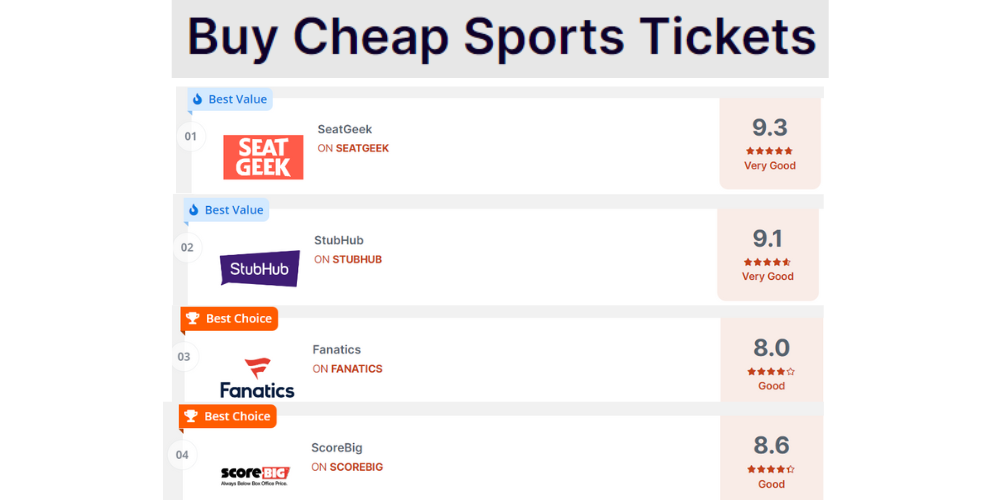
Task: Select the SeatGeek title text
Action: [x=345, y=129]
